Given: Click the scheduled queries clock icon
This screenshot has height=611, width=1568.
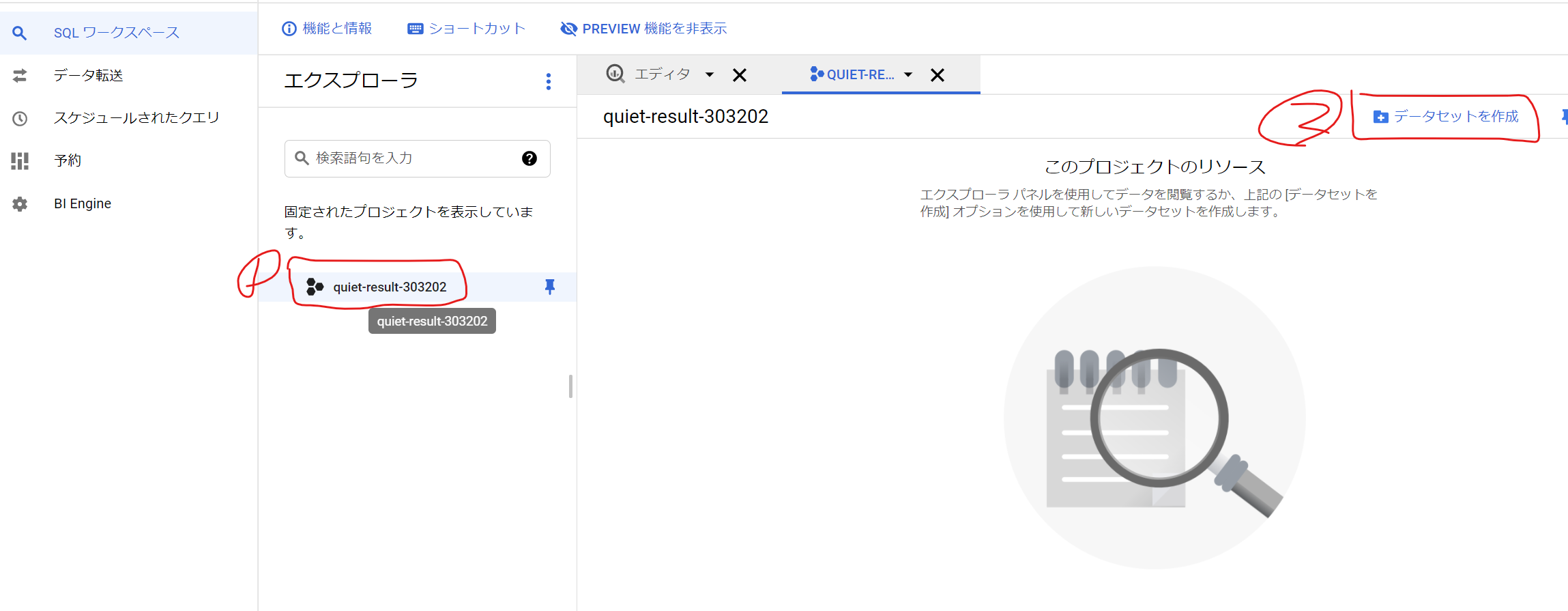Looking at the screenshot, I should pos(20,118).
